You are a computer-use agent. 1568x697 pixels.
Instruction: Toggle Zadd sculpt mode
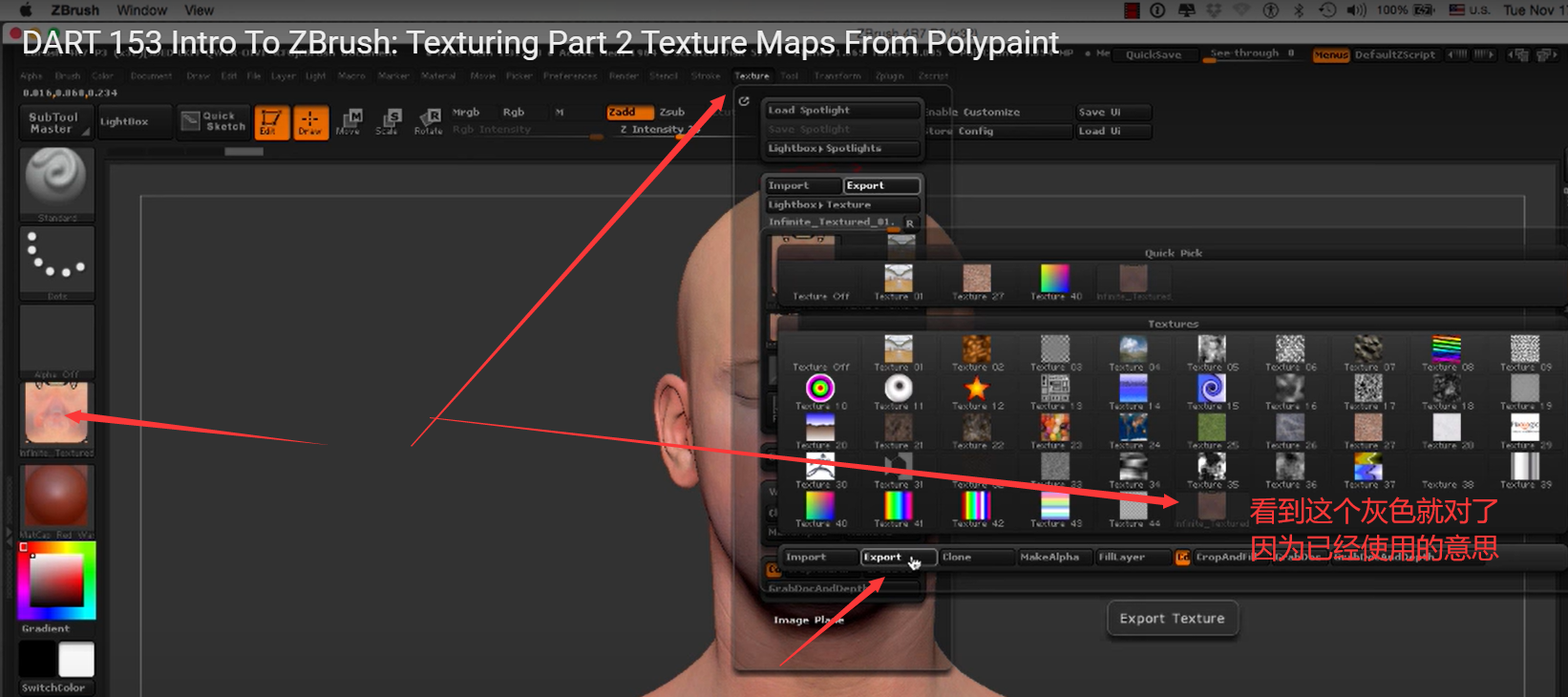click(x=630, y=113)
